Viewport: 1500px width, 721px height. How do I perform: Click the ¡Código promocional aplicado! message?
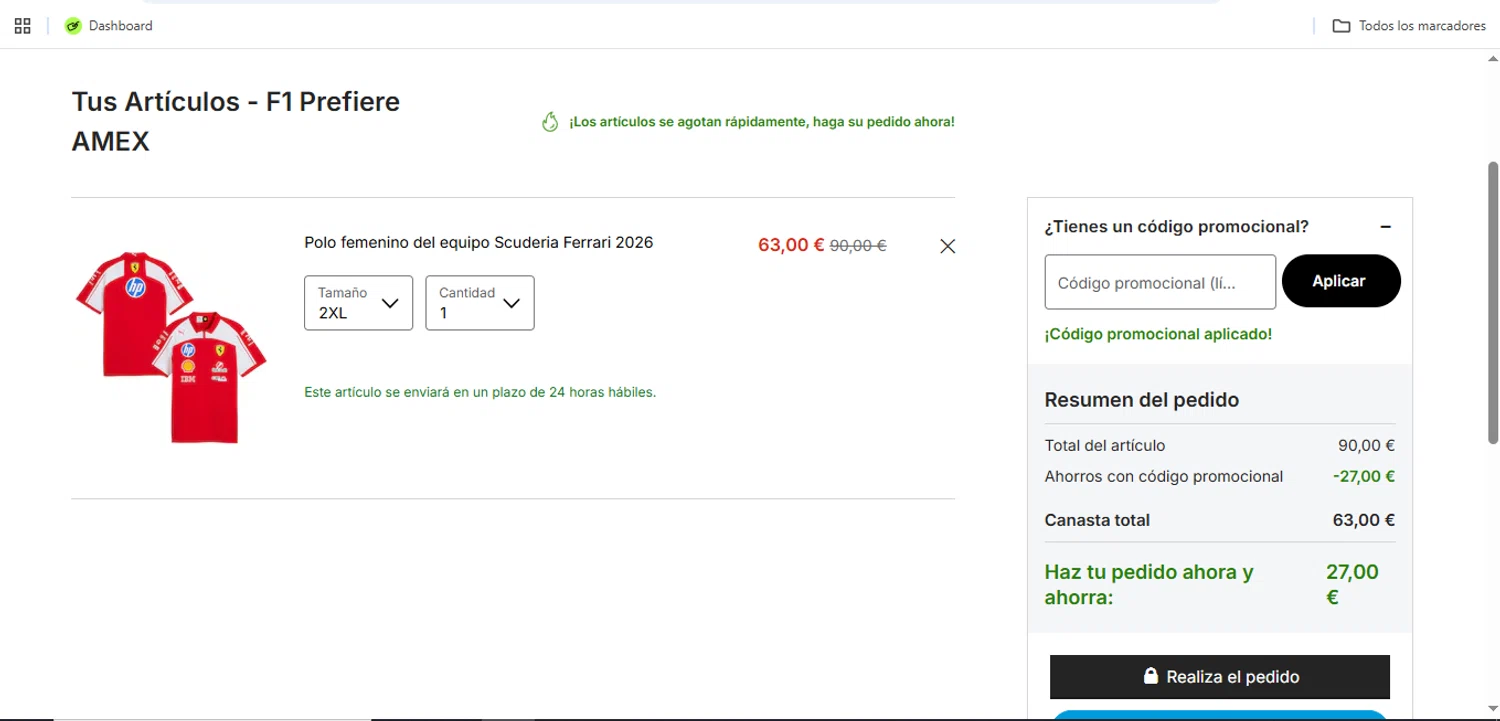tap(1158, 334)
